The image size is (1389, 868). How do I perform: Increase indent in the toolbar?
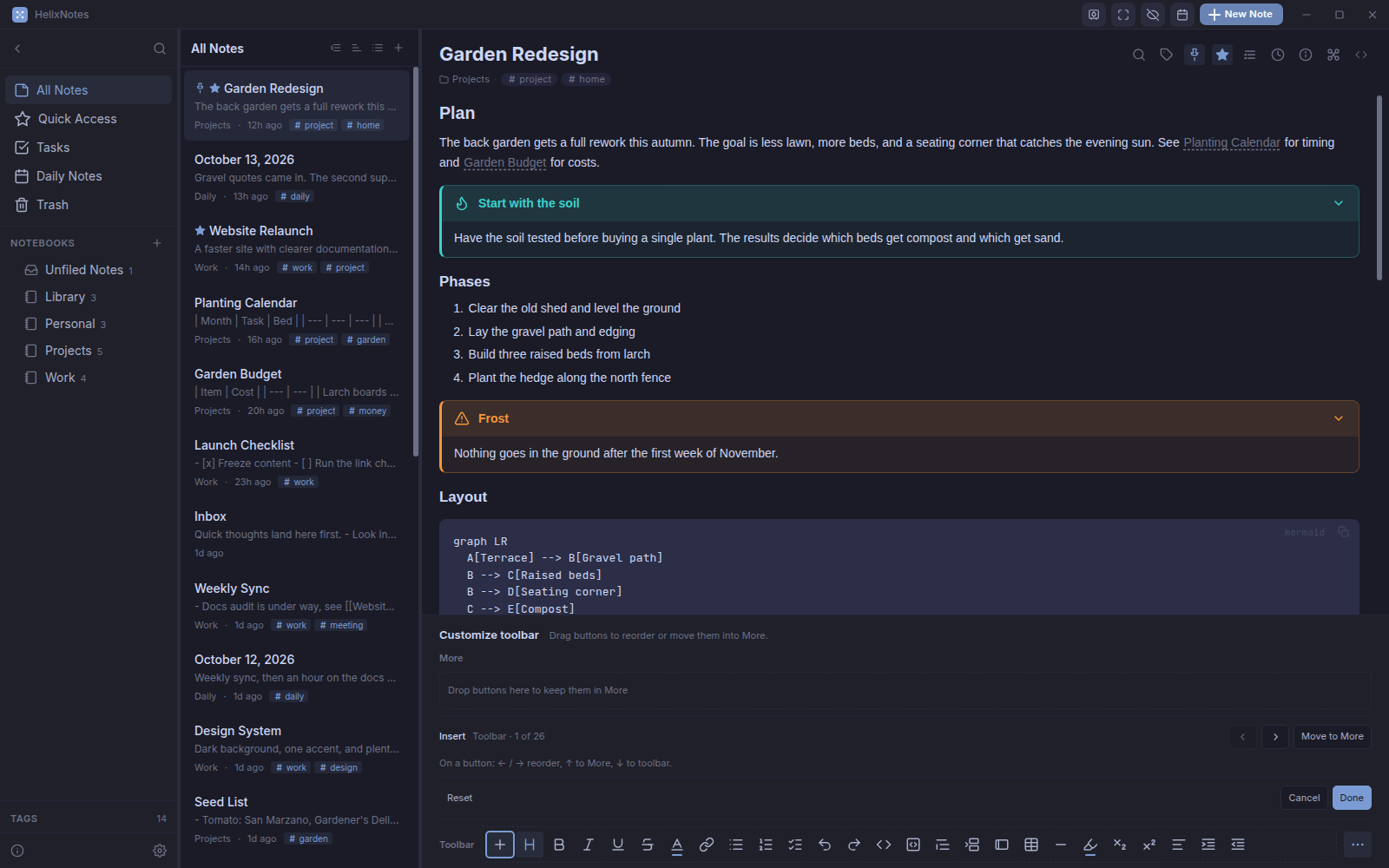[x=1208, y=845]
